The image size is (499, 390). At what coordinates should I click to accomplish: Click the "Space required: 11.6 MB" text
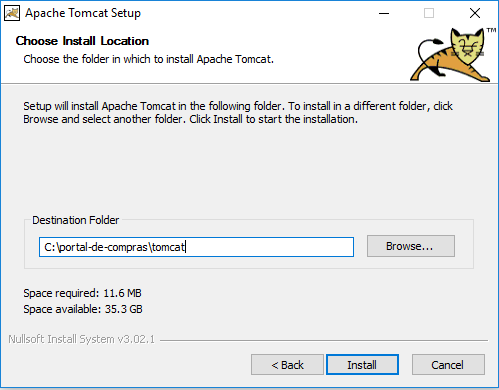pos(82,293)
